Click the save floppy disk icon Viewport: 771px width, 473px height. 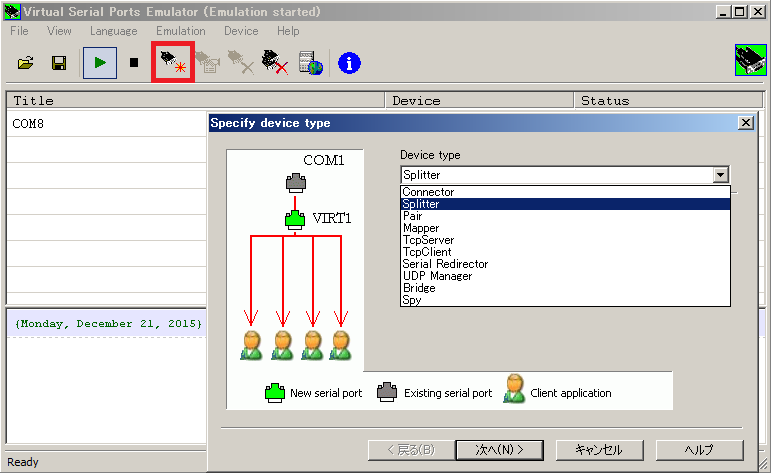coord(59,63)
